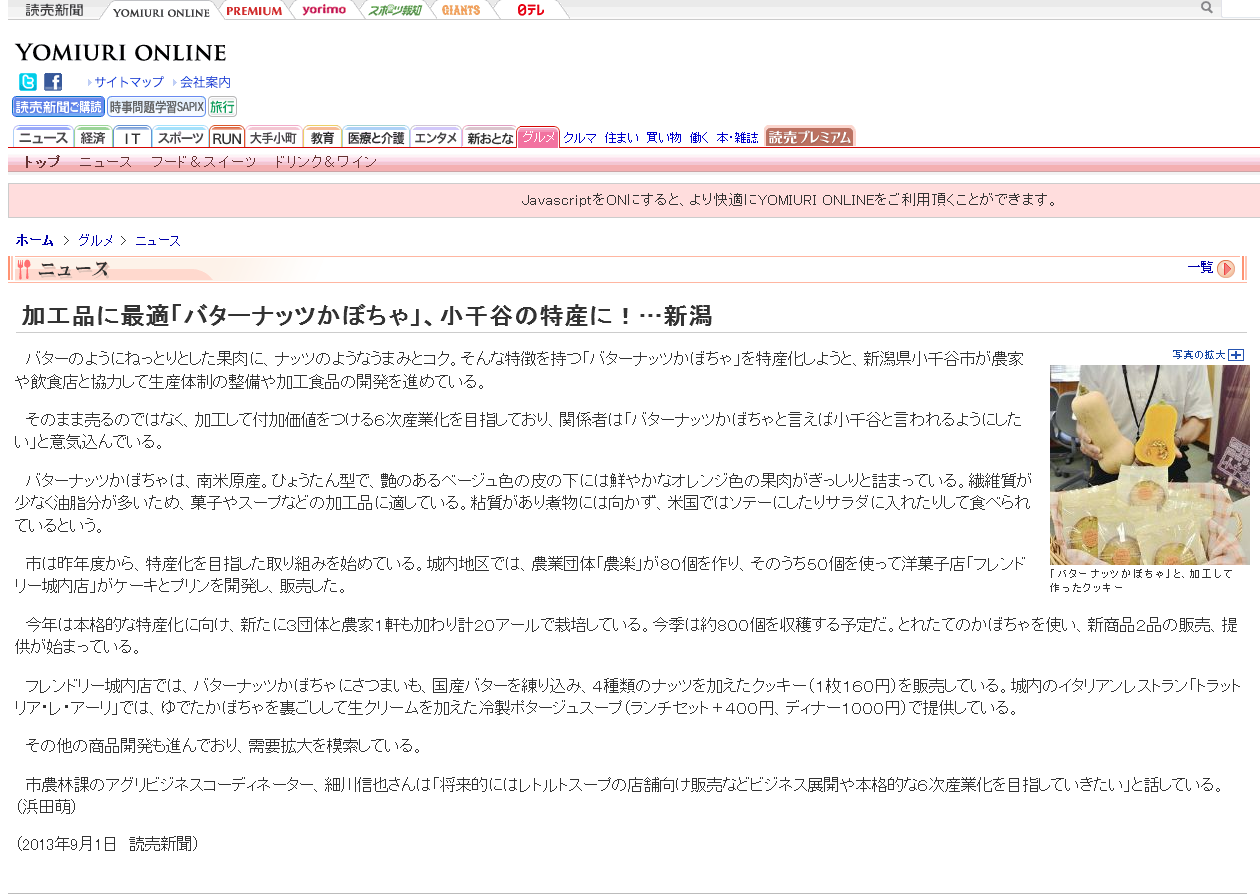The image size is (1260, 894).
Task: Switch to the PREMIUM tab
Action: 254,10
